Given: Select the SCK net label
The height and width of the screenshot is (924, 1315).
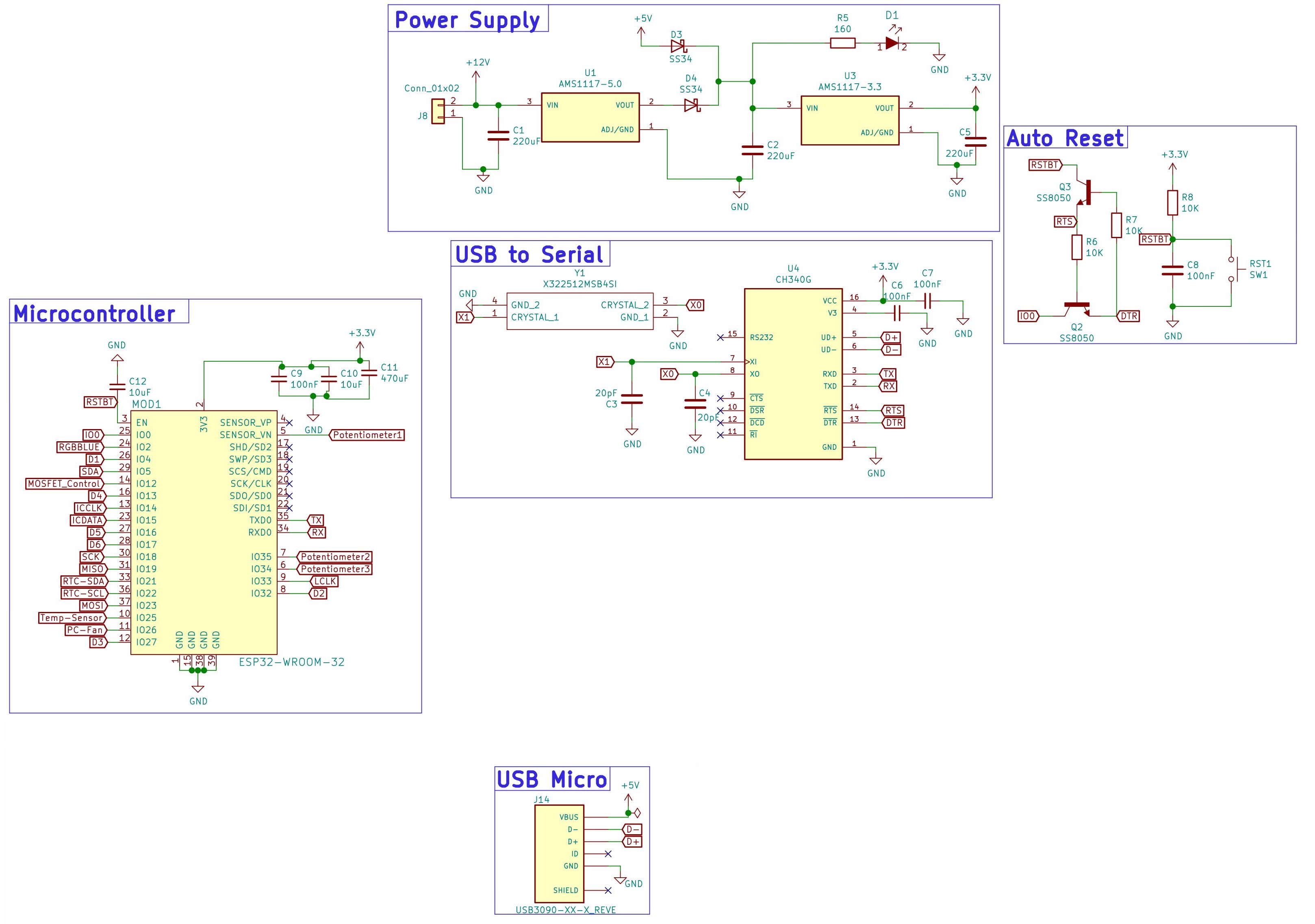Looking at the screenshot, I should click(x=92, y=557).
